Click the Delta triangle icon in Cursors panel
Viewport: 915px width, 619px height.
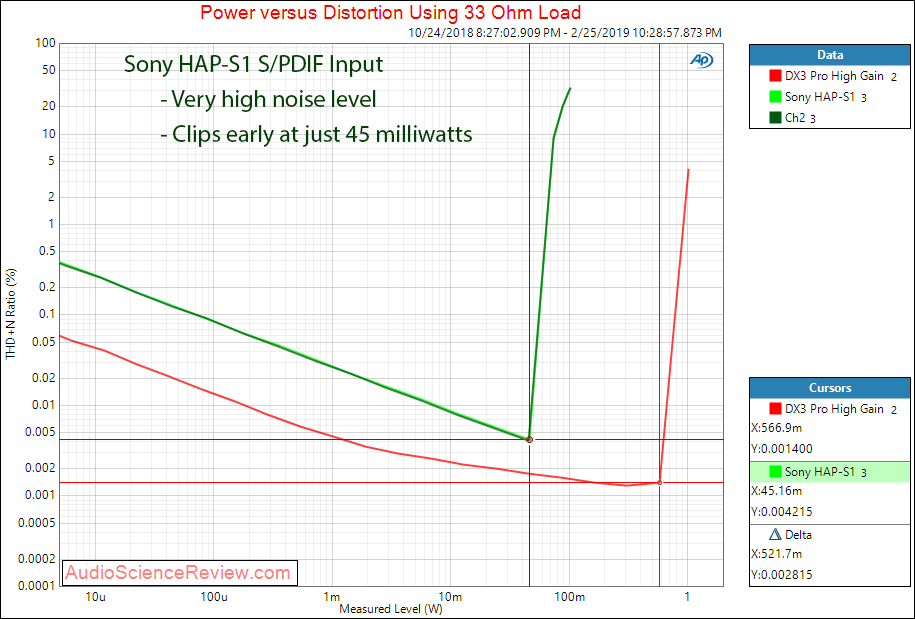tap(775, 534)
